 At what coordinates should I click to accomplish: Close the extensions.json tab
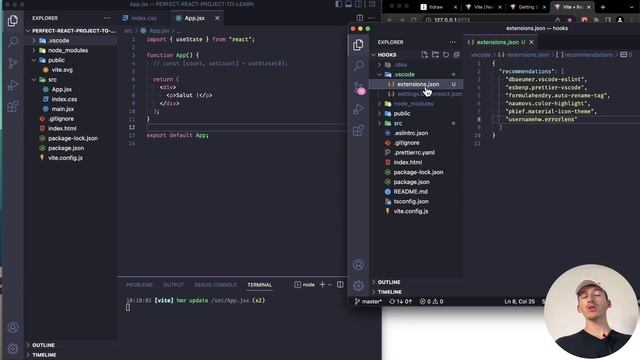[x=531, y=42]
